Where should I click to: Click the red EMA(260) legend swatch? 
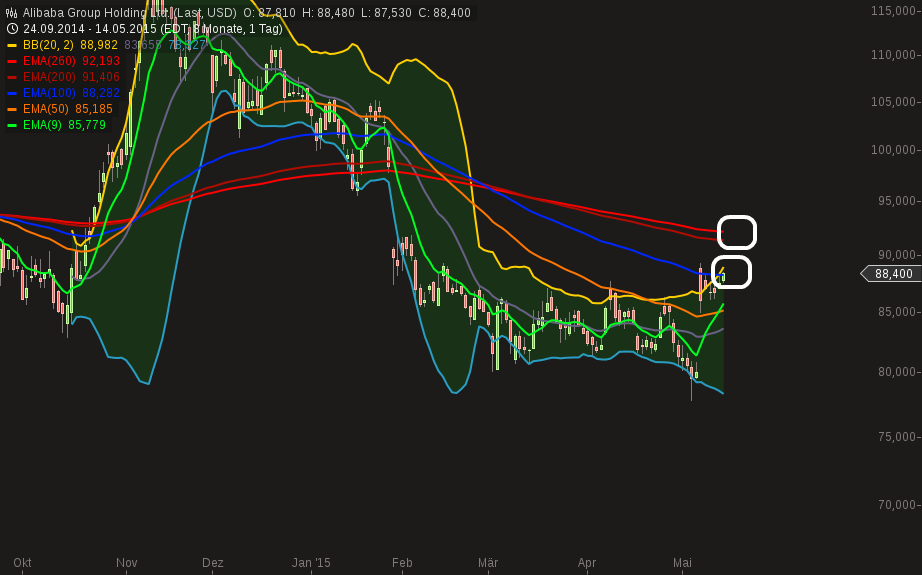coord(12,61)
